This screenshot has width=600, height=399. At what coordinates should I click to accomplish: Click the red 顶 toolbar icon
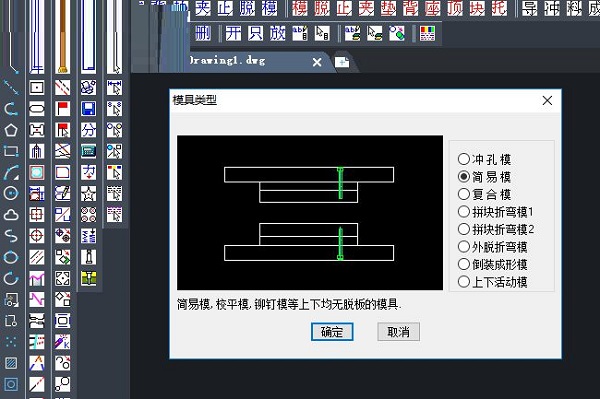455,8
